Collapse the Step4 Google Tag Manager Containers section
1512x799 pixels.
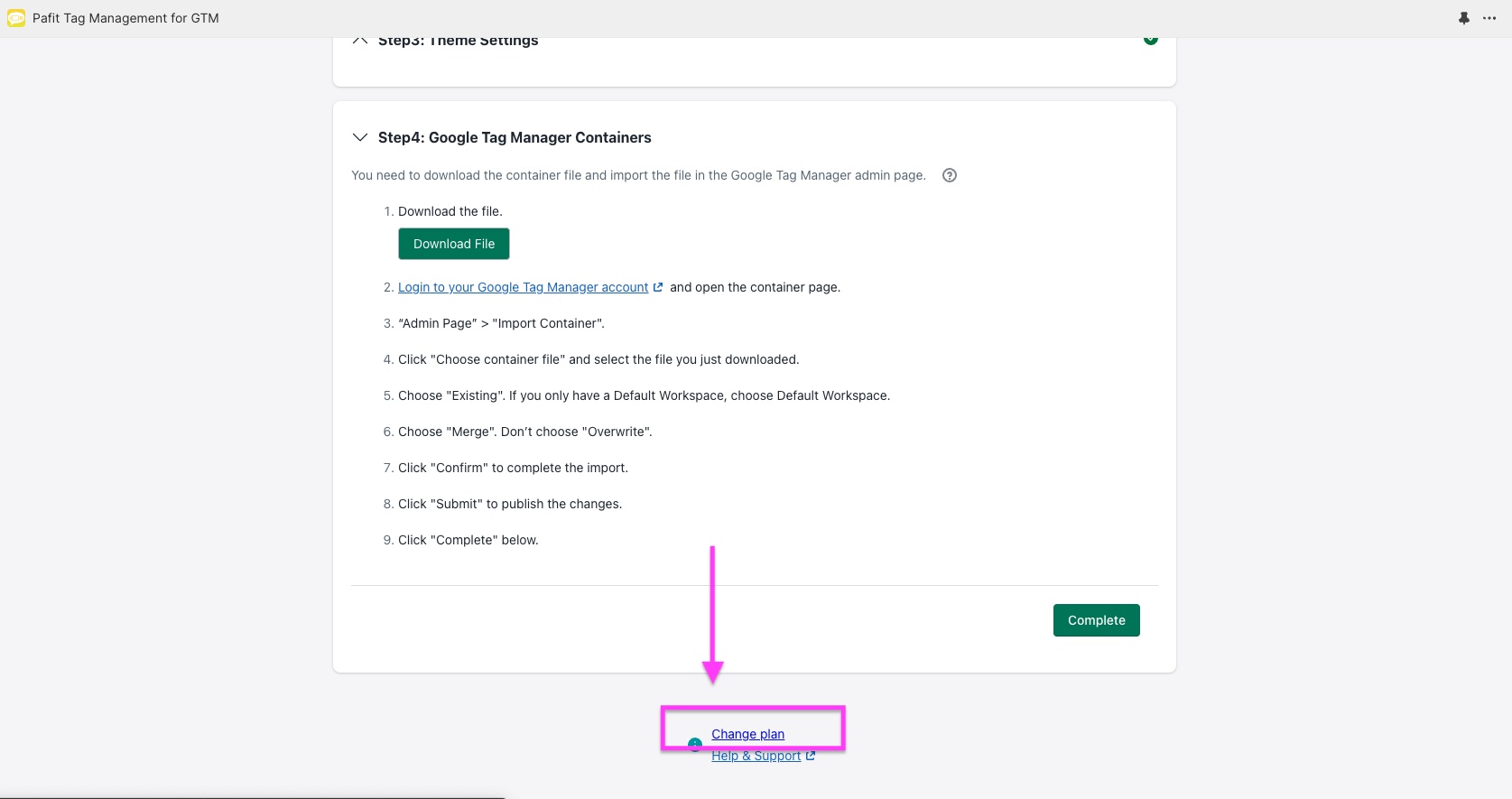coord(360,137)
